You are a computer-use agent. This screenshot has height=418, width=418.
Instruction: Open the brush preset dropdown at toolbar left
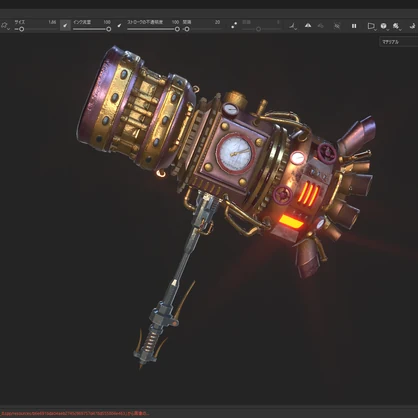[5, 26]
